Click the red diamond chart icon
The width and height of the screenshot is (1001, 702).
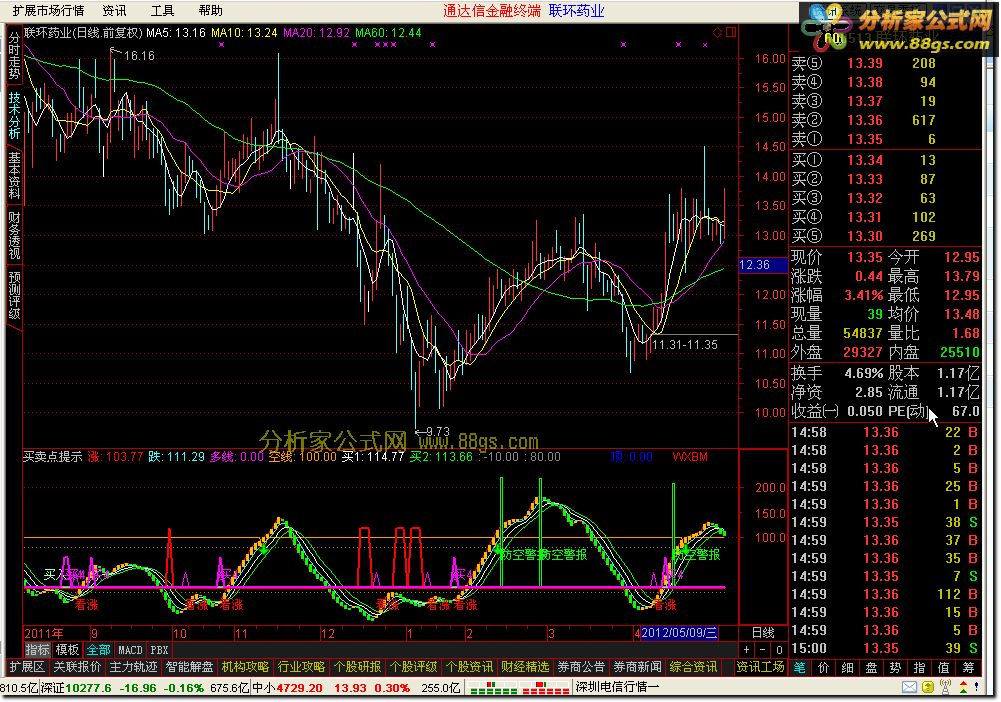[718, 32]
